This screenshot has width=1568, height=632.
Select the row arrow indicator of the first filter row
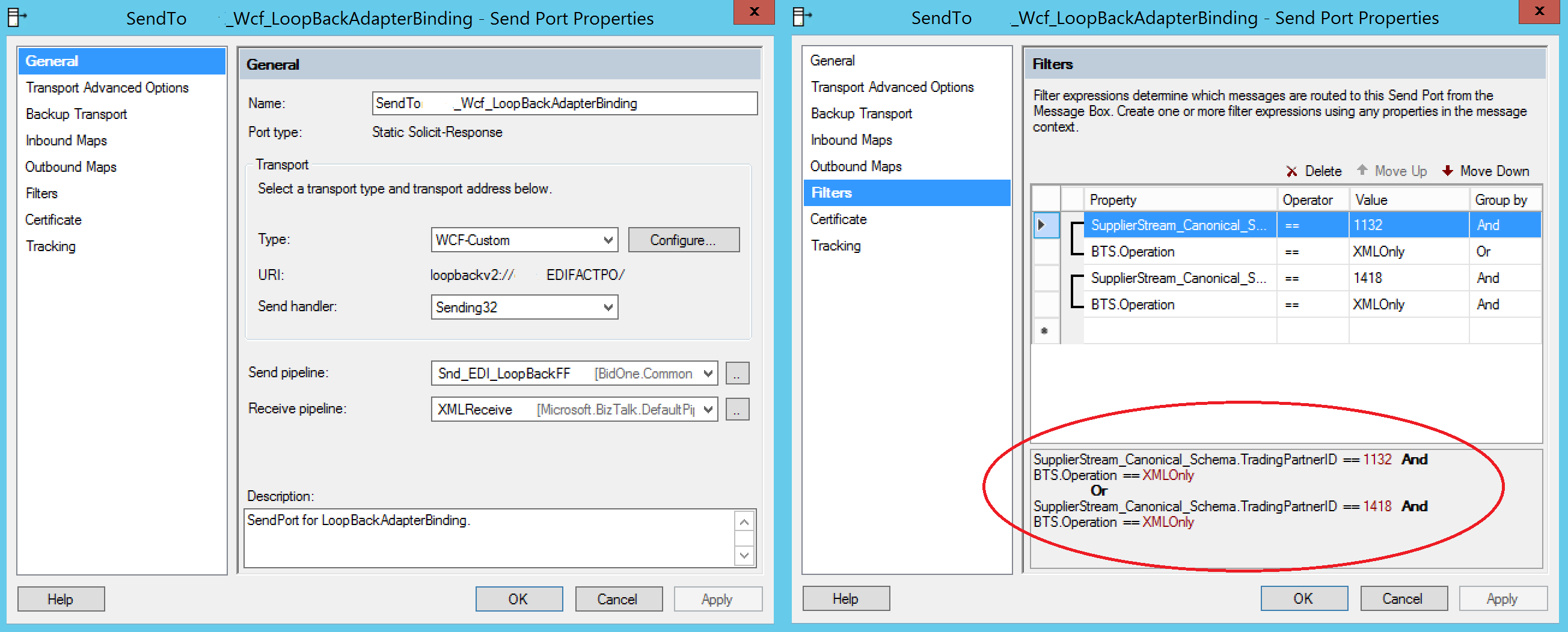click(1046, 225)
